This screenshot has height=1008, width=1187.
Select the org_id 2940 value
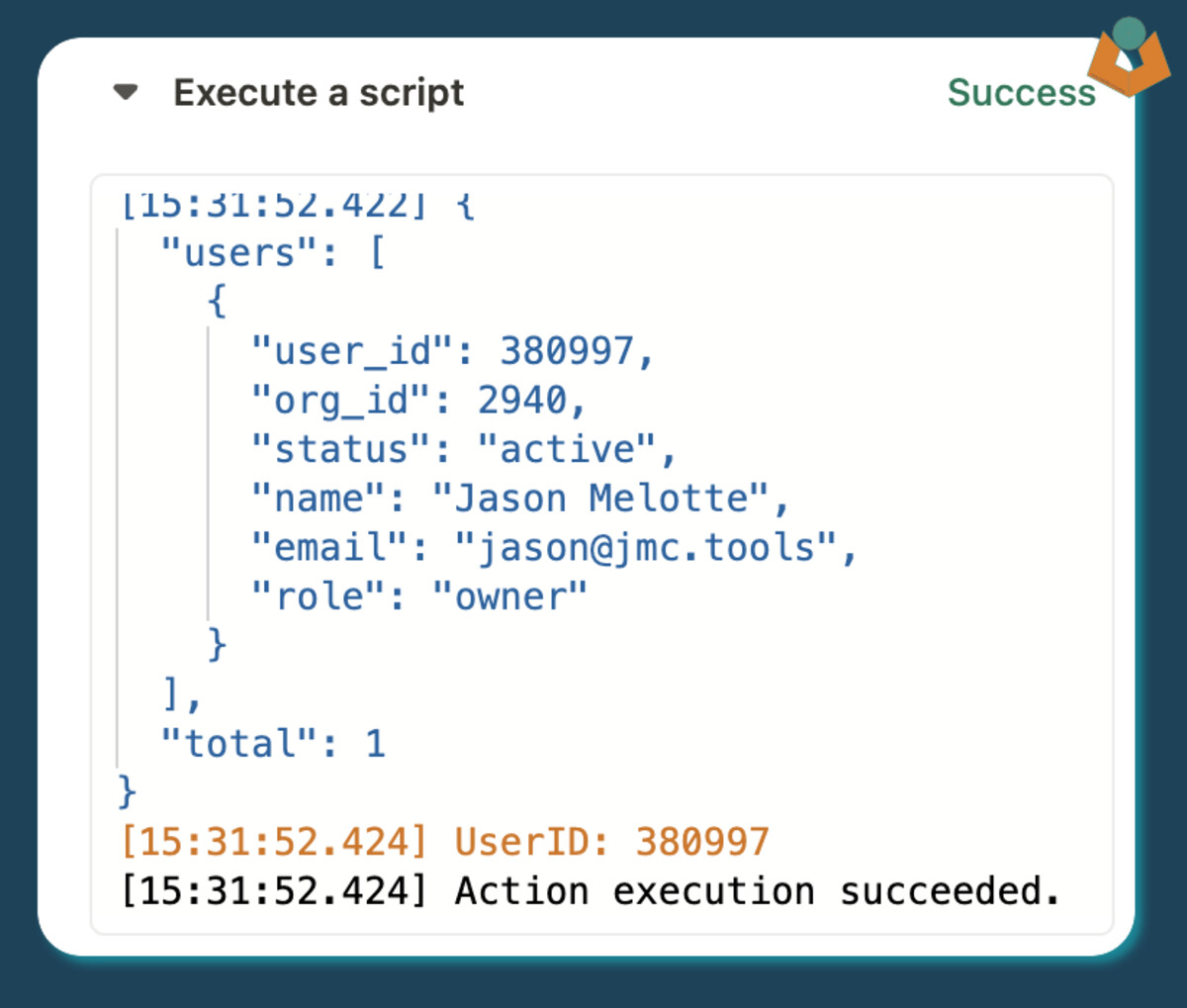tap(522, 401)
